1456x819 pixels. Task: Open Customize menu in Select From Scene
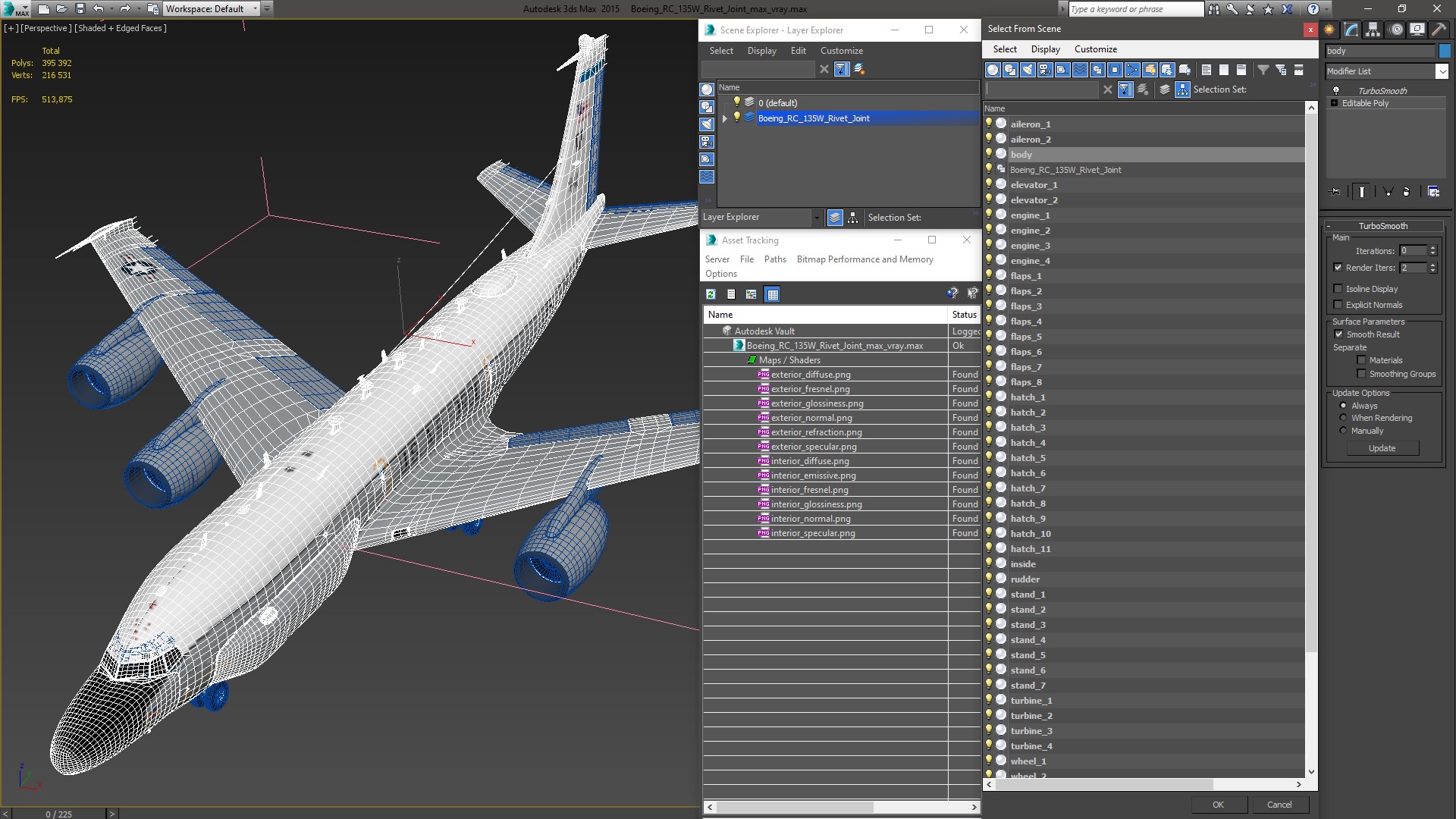pos(1095,49)
